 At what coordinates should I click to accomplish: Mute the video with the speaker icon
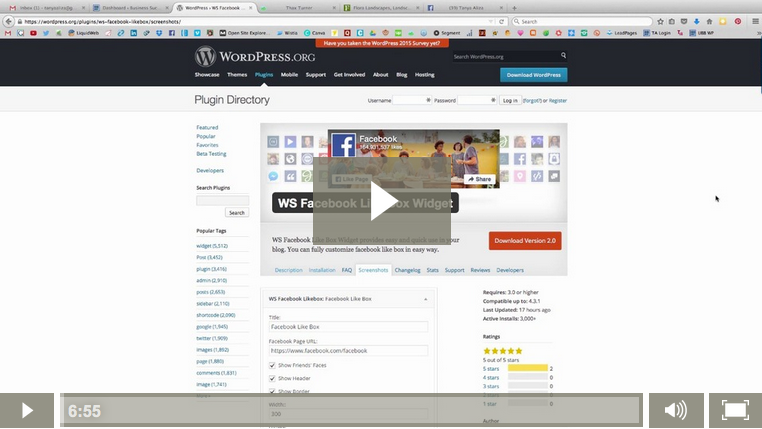pyautogui.click(x=676, y=411)
